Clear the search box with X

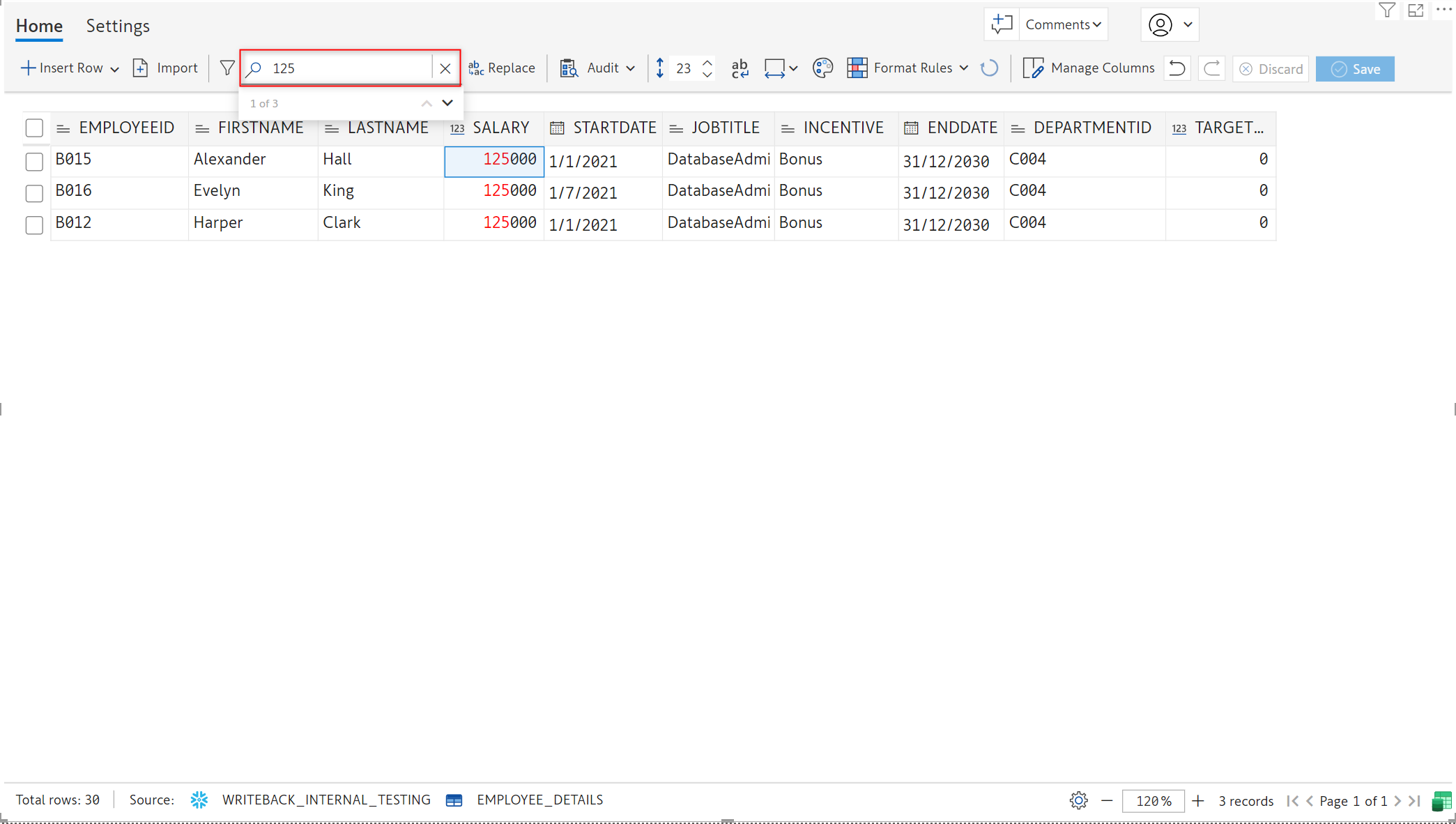pos(445,68)
